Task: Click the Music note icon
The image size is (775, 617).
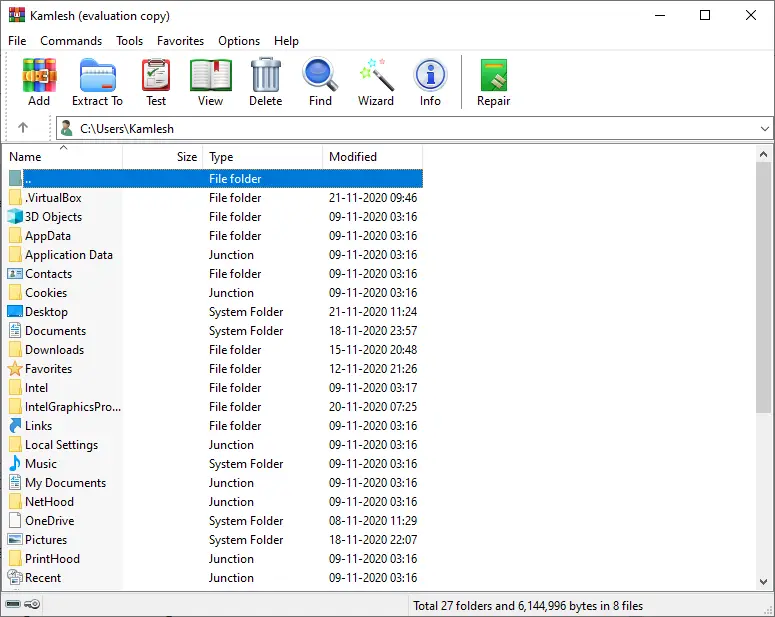Action: click(x=15, y=463)
